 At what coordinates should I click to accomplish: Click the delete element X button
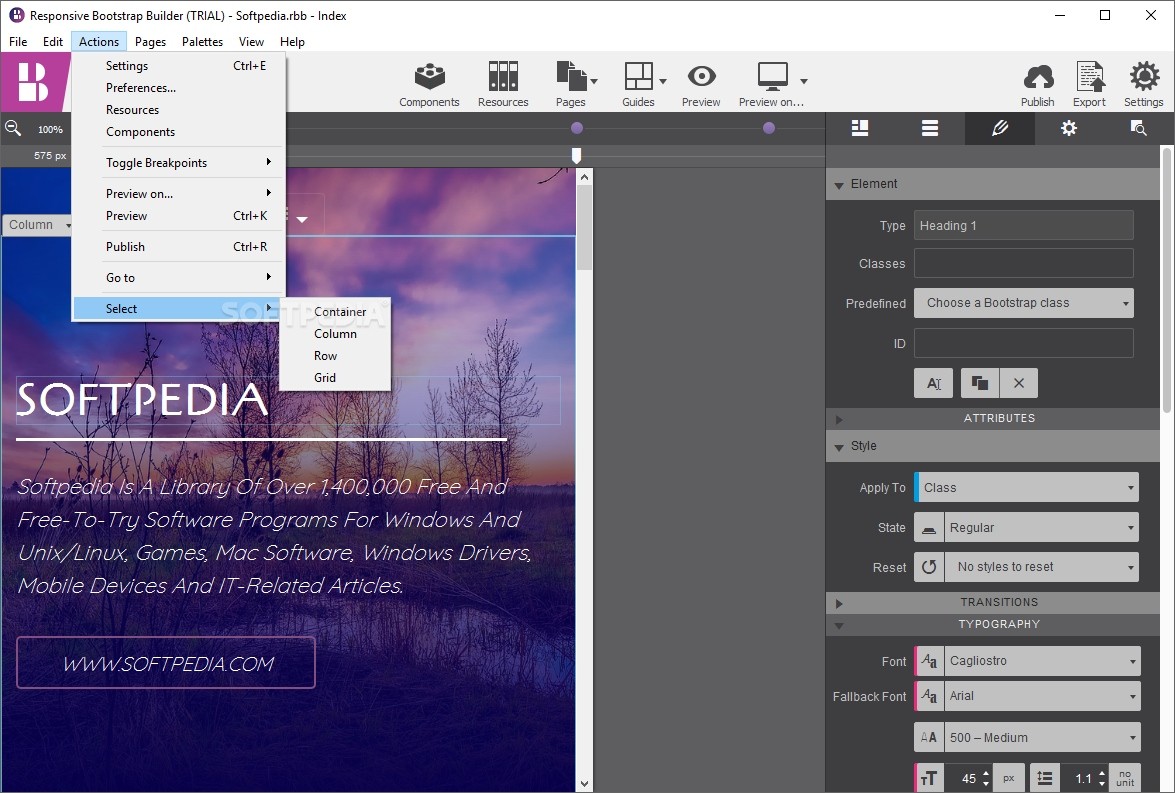(1018, 383)
